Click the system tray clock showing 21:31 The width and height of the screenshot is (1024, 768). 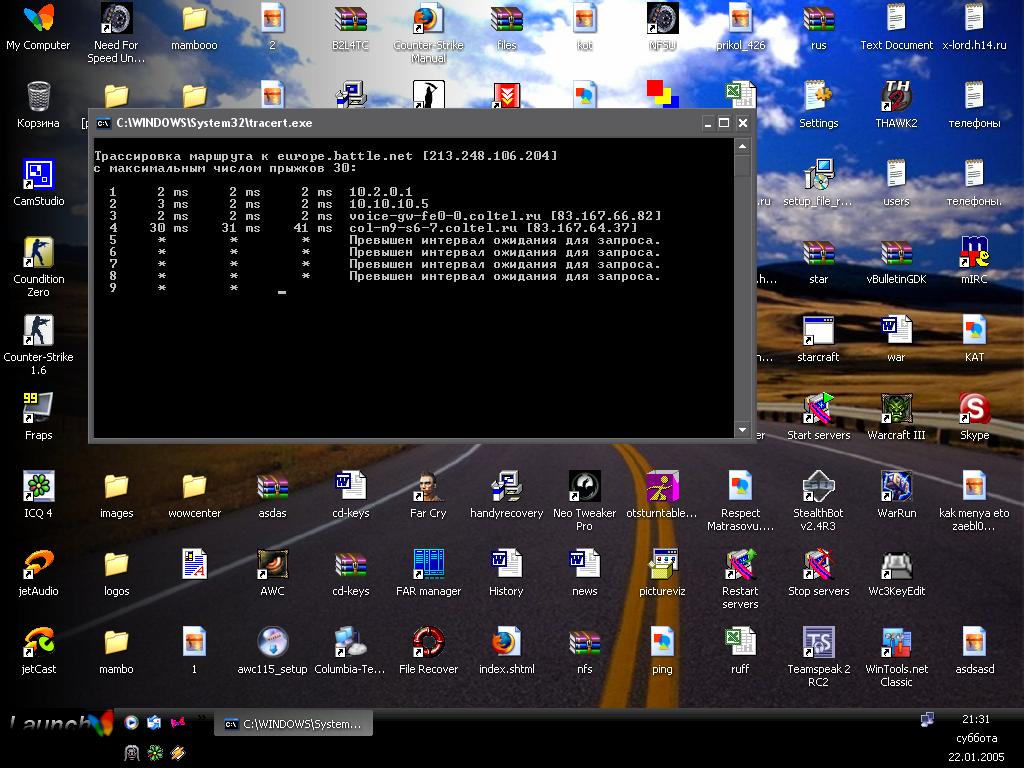975,719
